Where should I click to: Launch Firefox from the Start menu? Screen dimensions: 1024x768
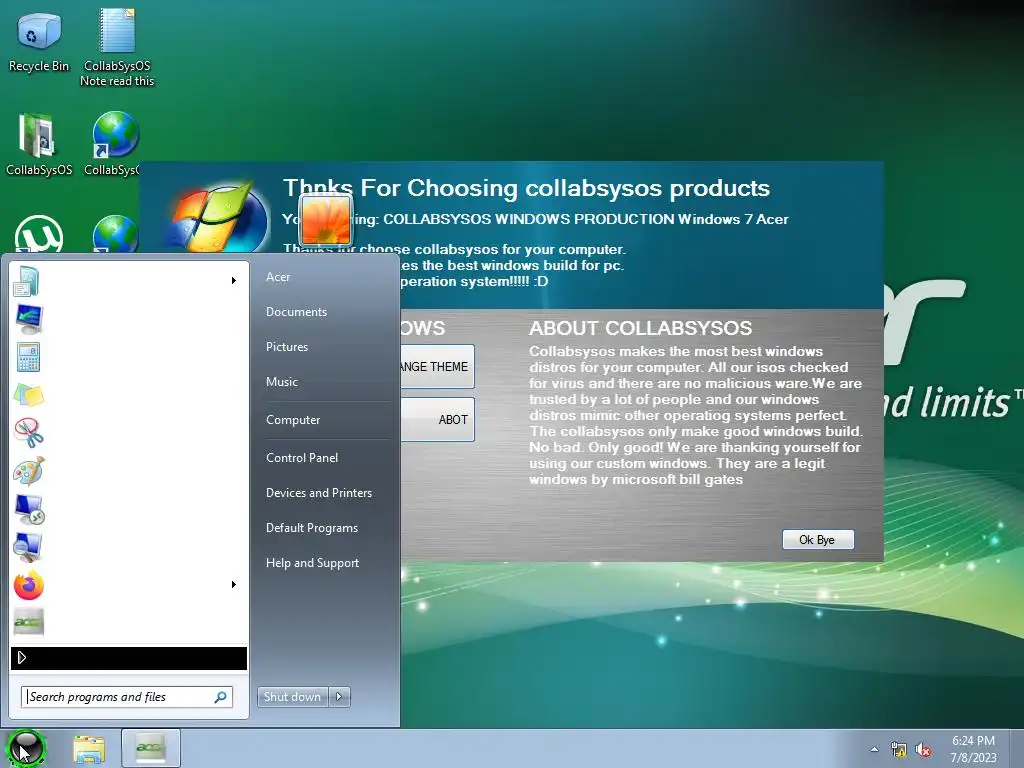pos(29,585)
